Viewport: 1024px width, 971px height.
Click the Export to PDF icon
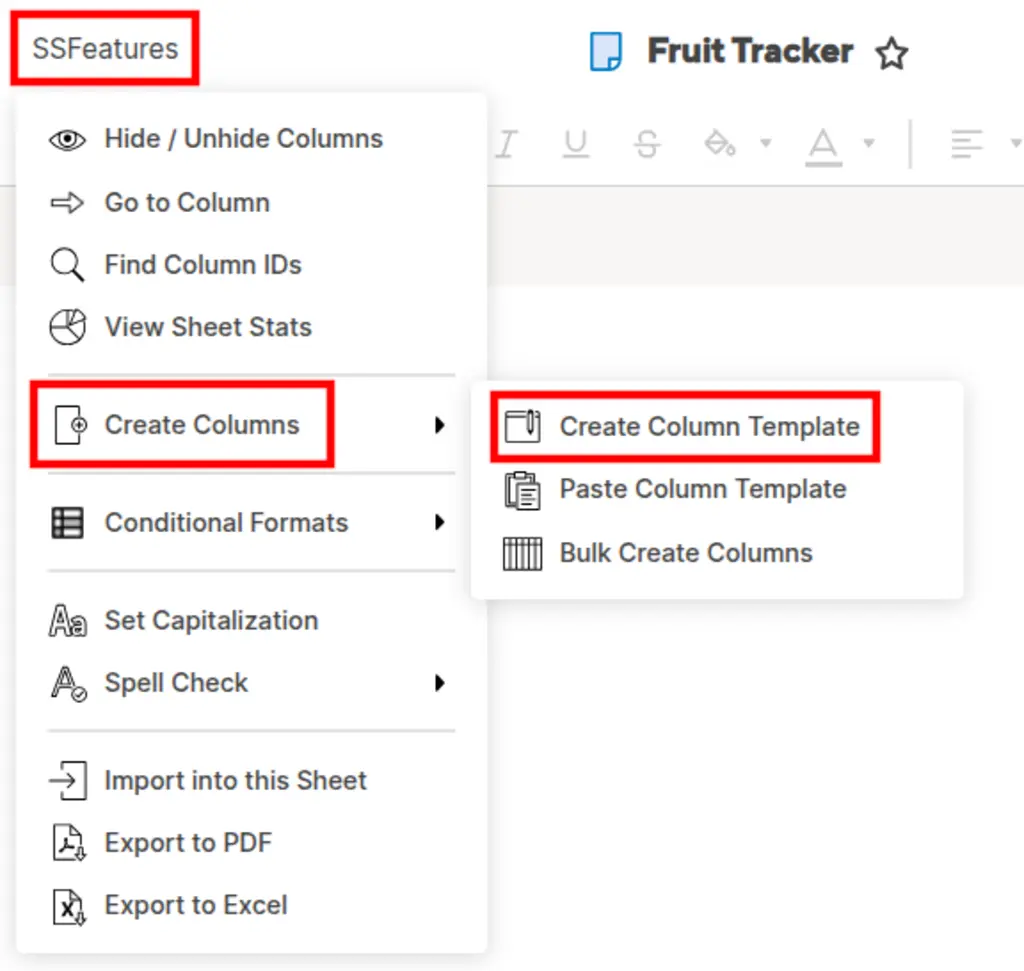pyautogui.click(x=68, y=843)
